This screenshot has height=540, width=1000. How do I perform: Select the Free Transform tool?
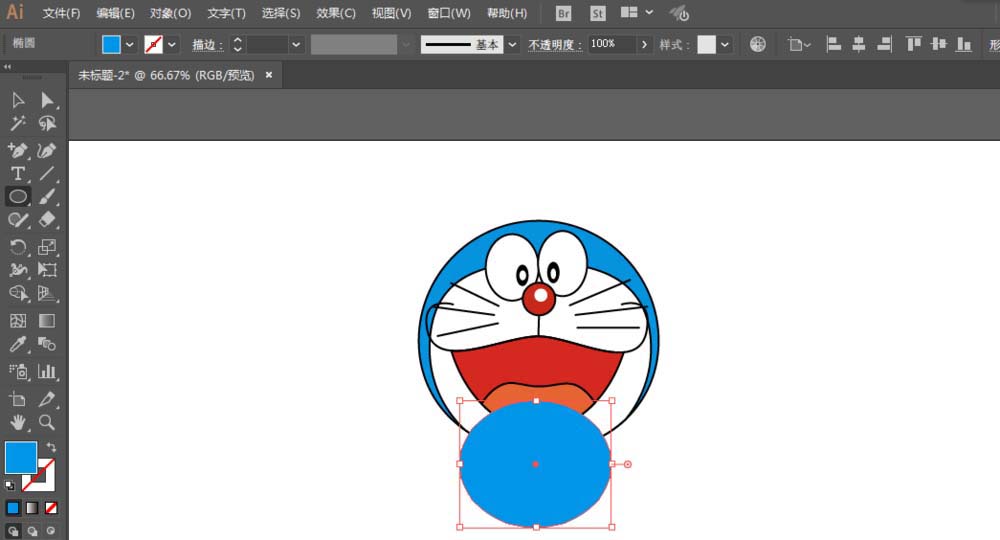click(47, 270)
